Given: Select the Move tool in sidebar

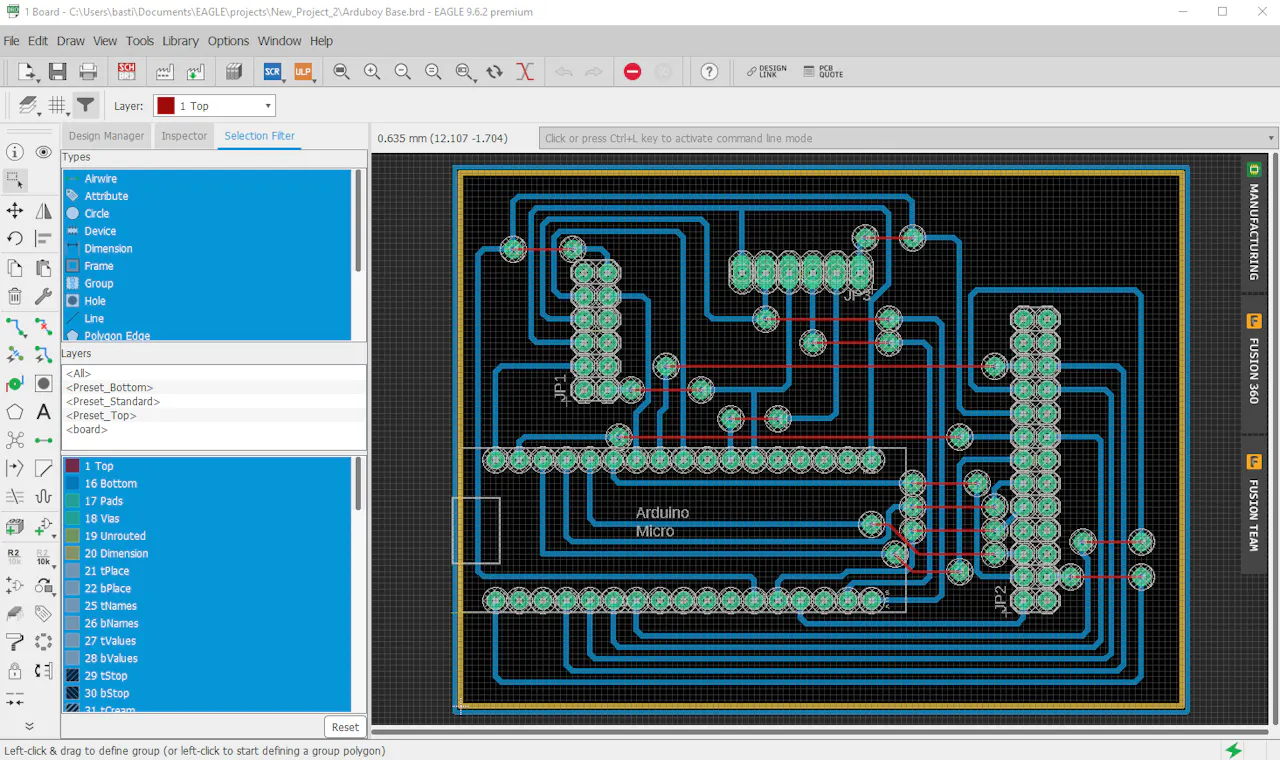Looking at the screenshot, I should pos(15,210).
